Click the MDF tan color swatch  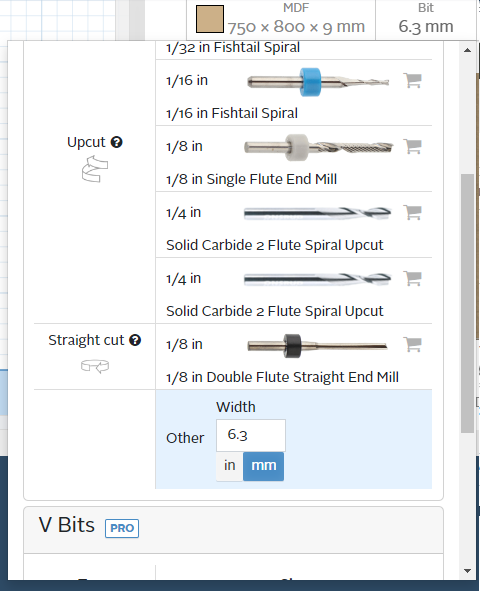pos(210,19)
